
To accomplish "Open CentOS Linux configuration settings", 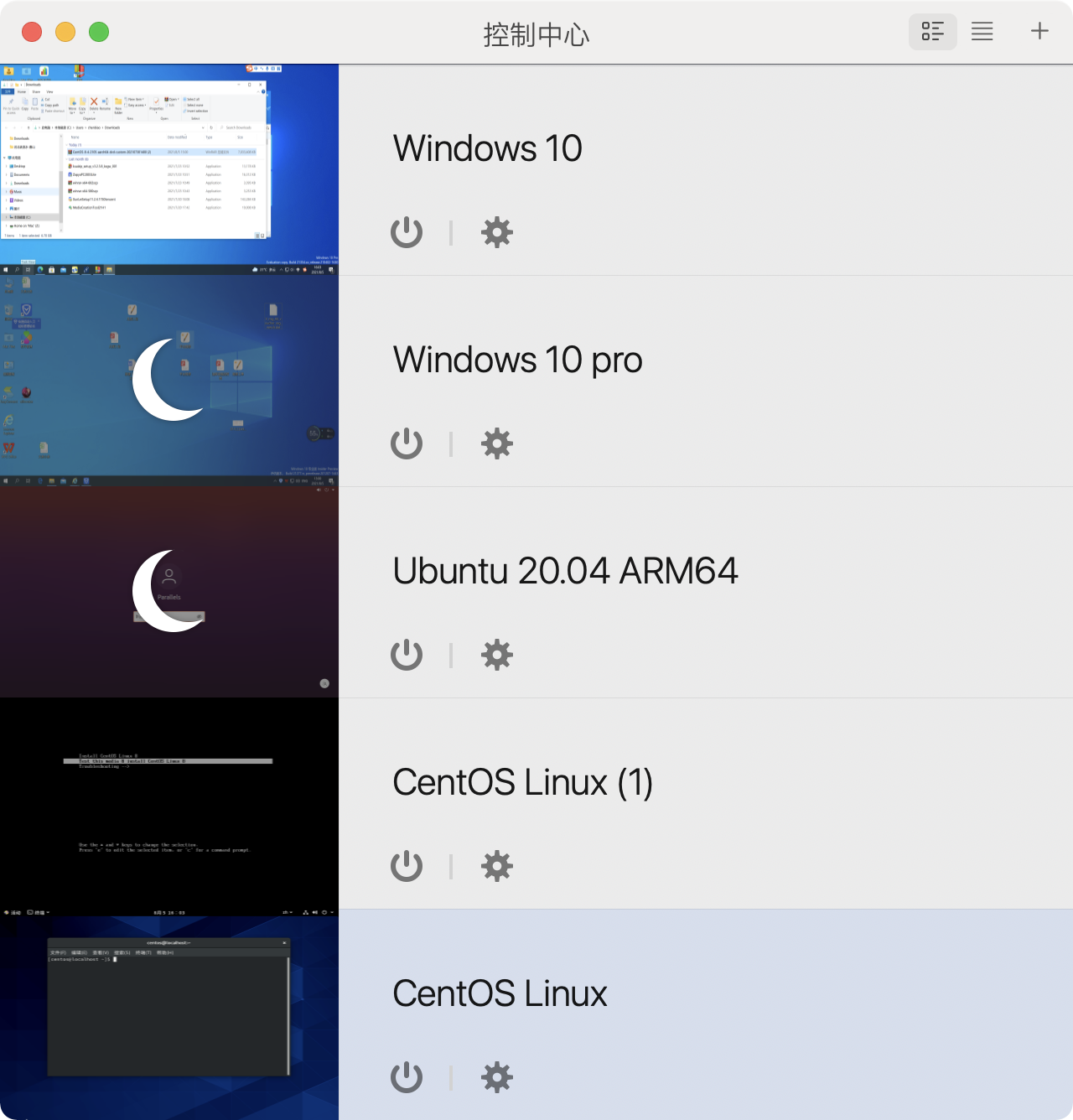I will pos(496,1077).
